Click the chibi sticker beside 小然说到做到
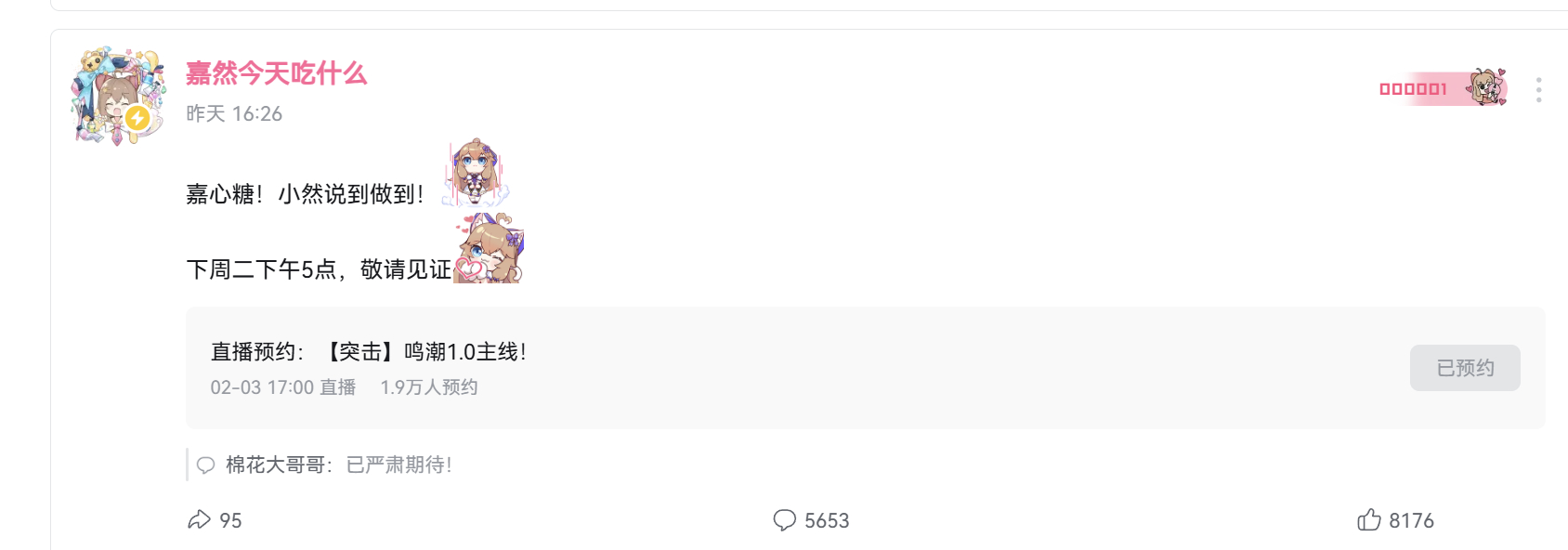The image size is (1568, 550). (x=476, y=173)
